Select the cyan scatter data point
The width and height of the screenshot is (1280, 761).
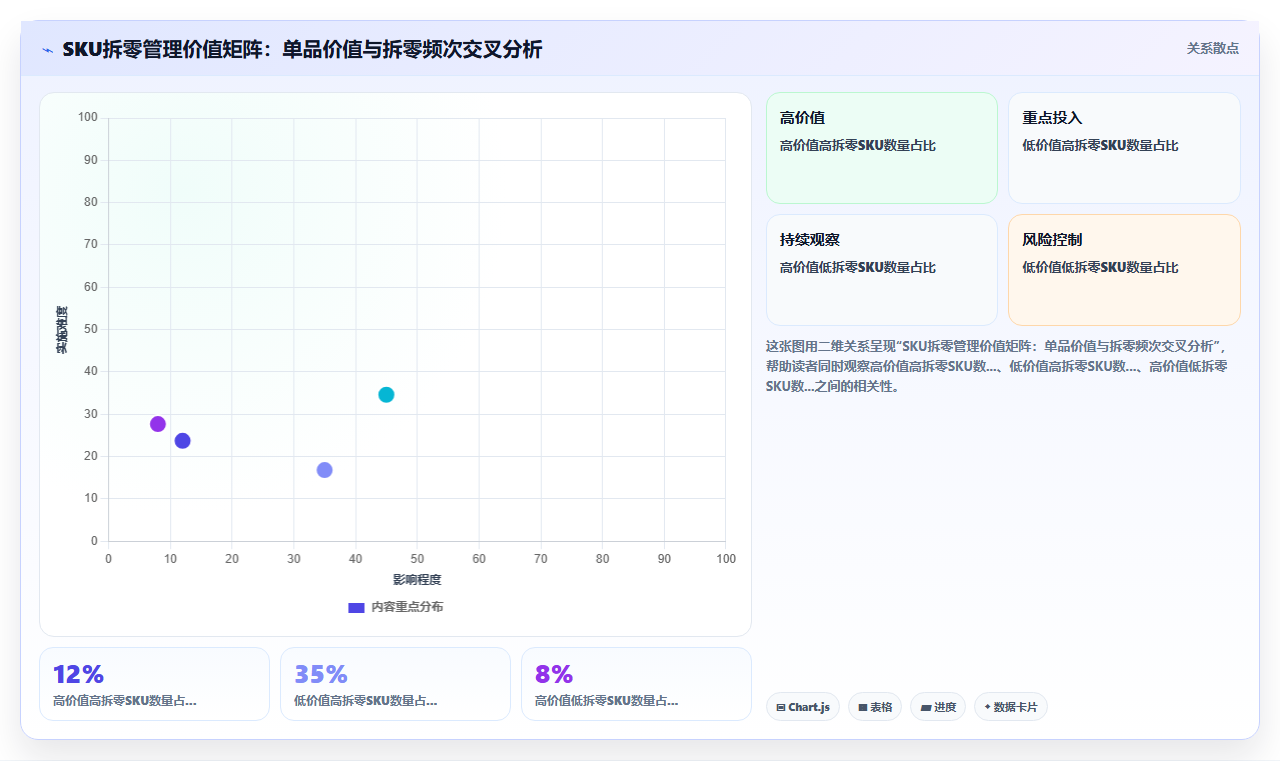point(386,395)
